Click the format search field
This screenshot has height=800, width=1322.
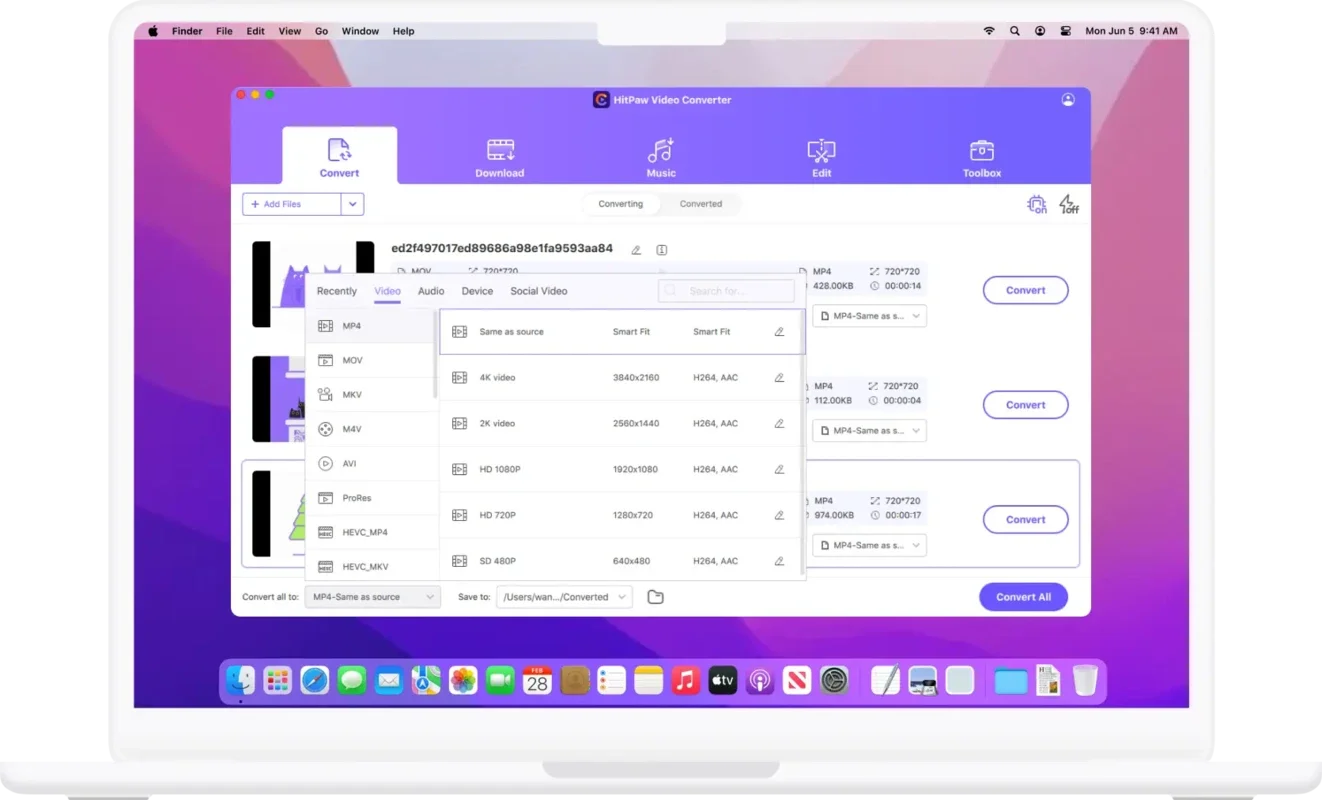pyautogui.click(x=726, y=291)
